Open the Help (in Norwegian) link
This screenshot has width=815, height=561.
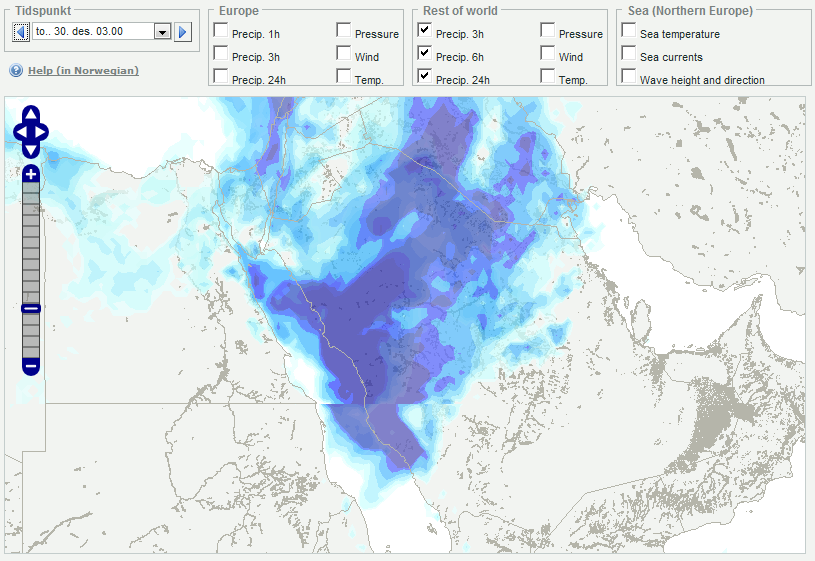tap(83, 70)
